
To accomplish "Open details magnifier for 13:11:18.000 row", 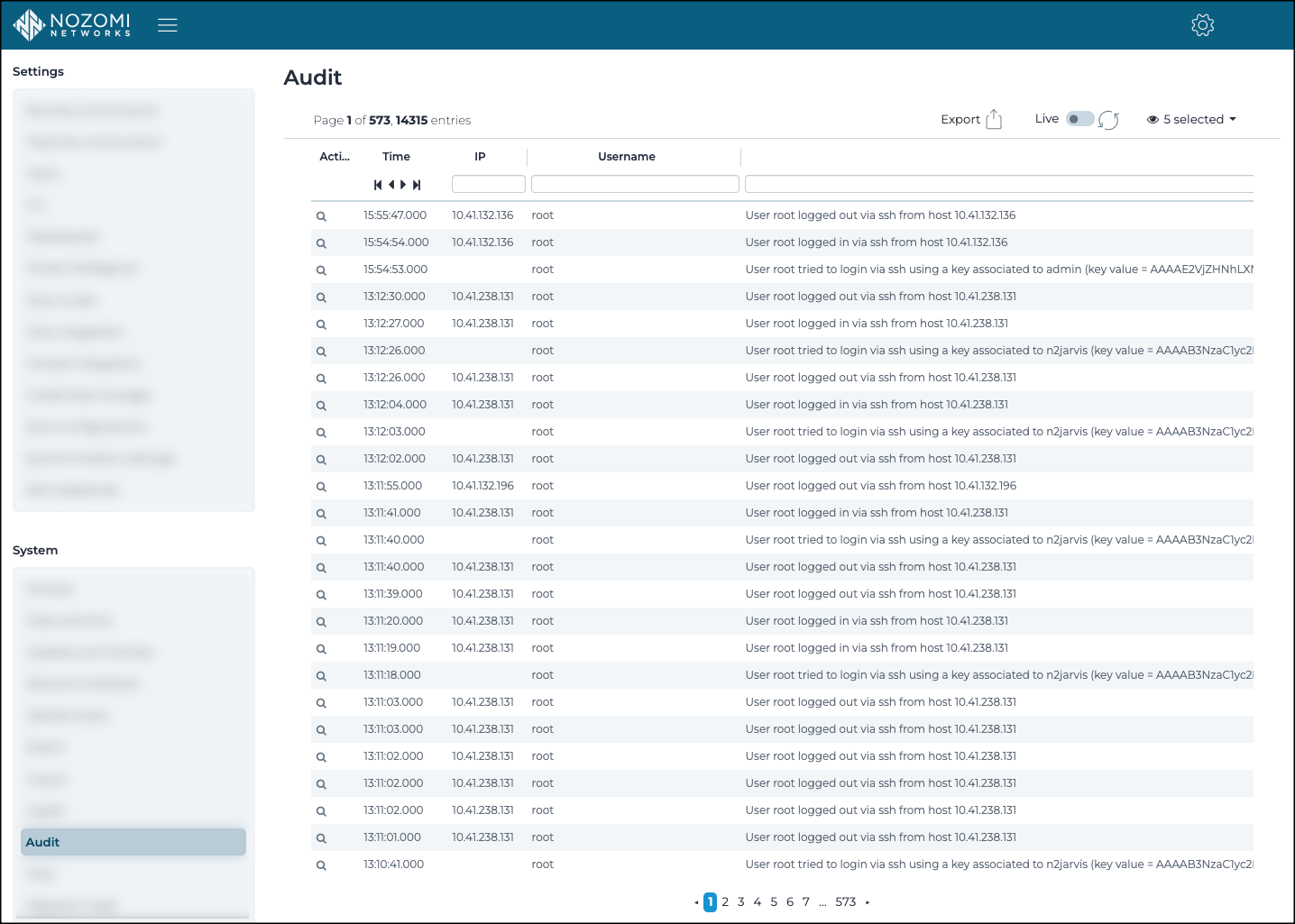I will tap(321, 676).
